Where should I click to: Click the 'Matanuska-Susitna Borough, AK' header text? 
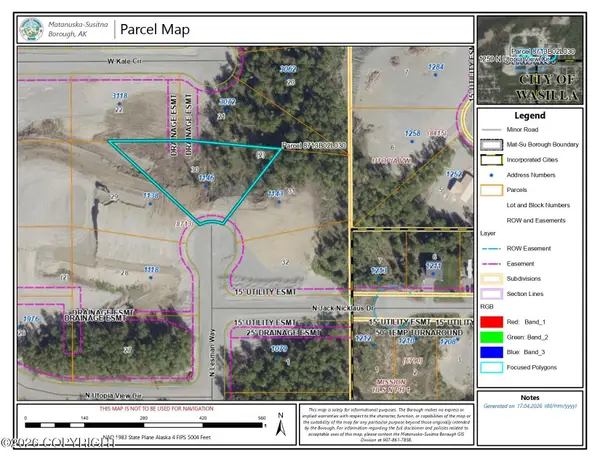(x=78, y=29)
